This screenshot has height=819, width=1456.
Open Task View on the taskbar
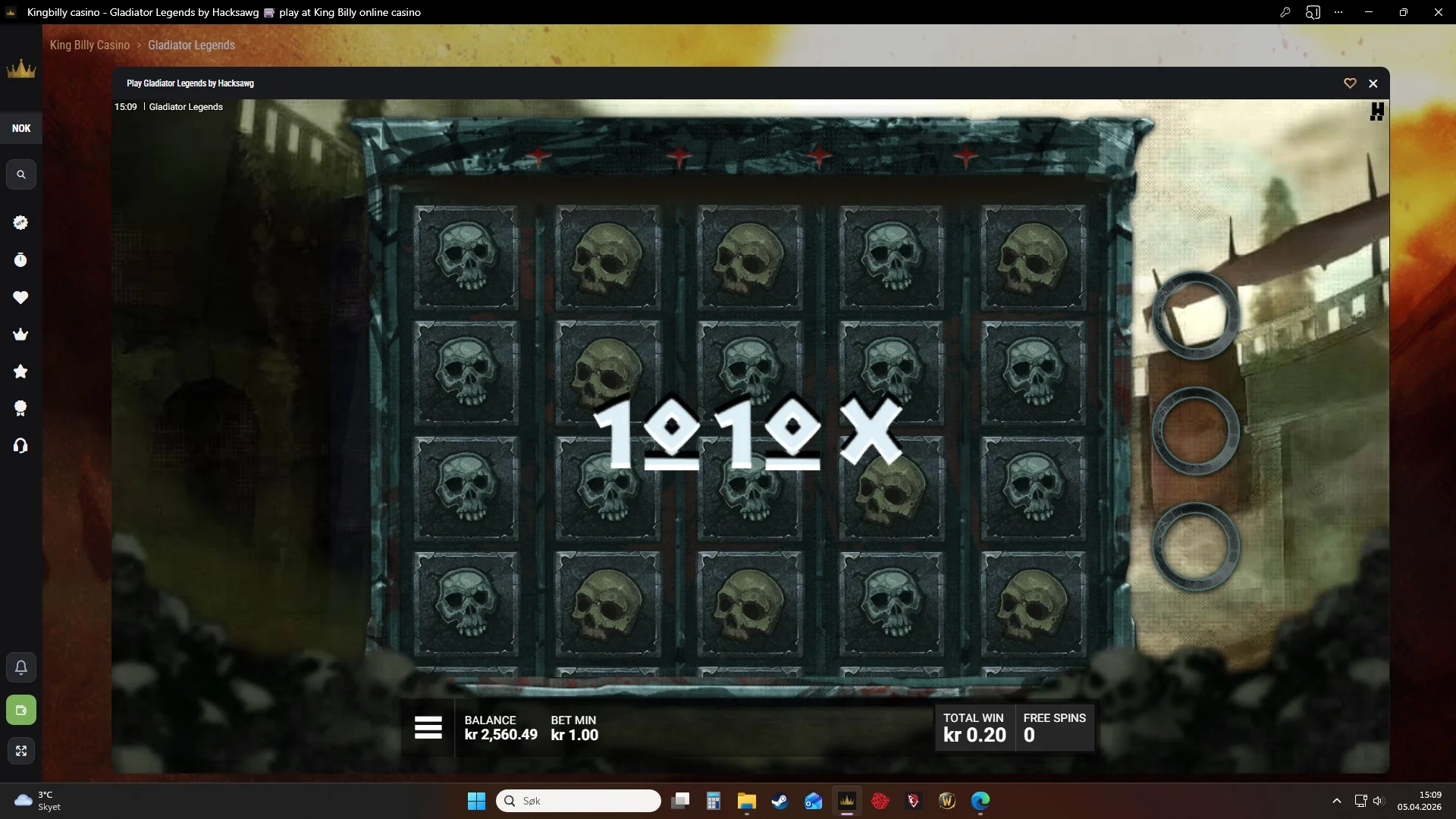click(680, 801)
